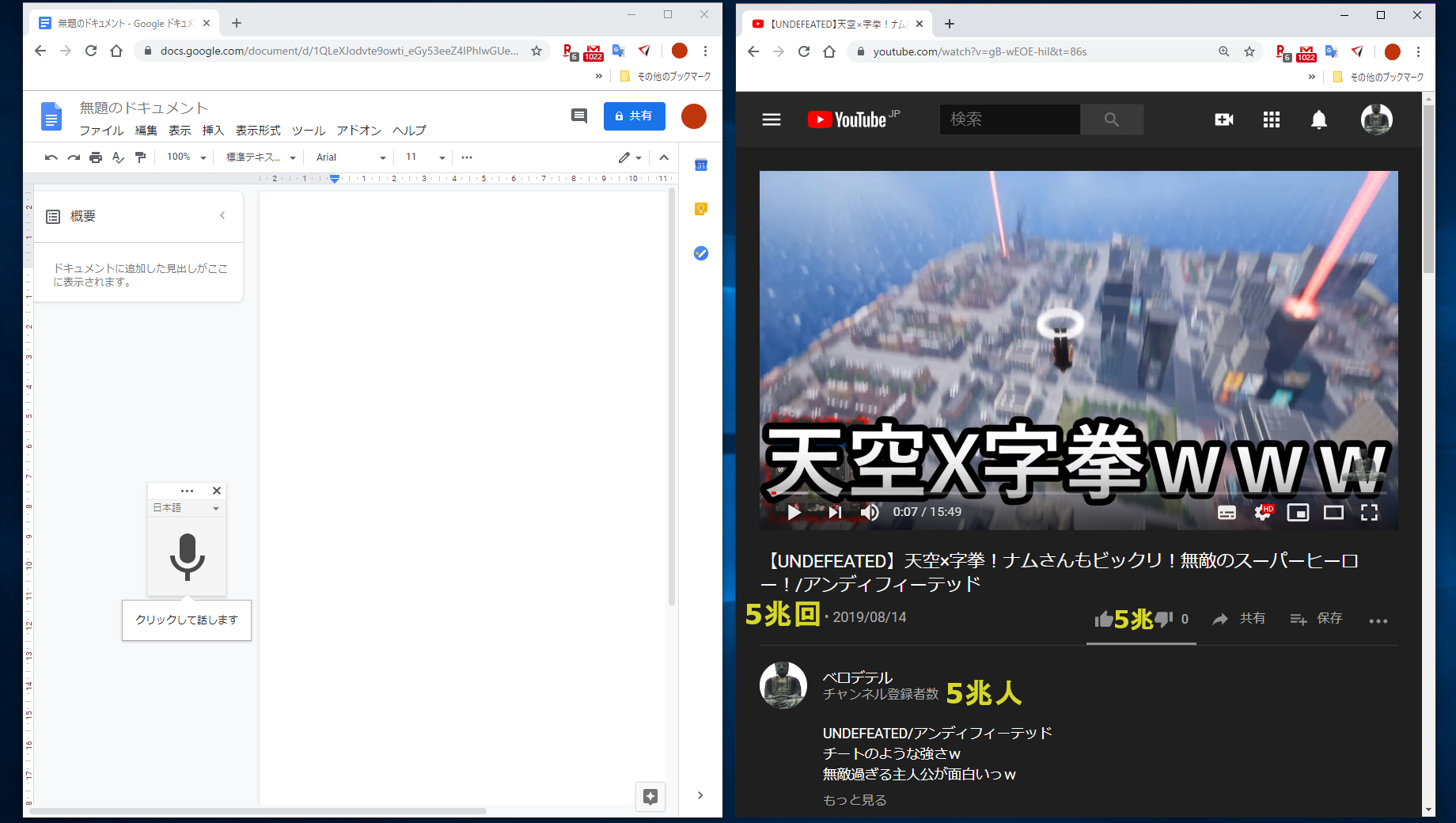
Task: Open the ファイル menu
Action: 101,131
